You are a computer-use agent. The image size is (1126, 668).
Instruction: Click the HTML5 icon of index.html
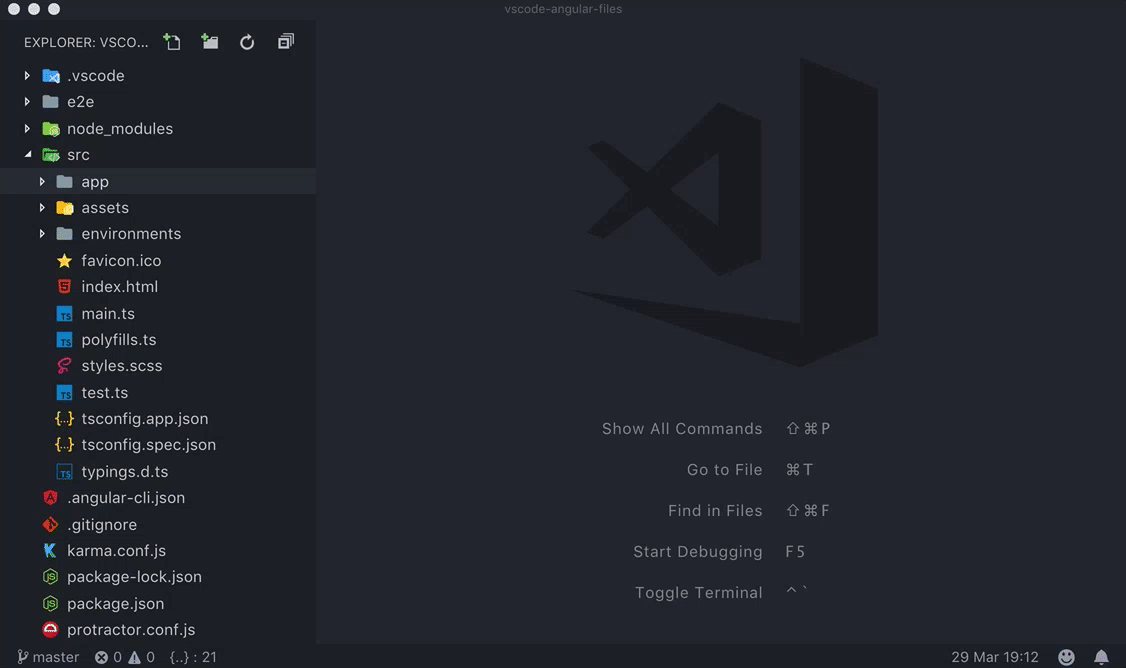click(x=65, y=287)
